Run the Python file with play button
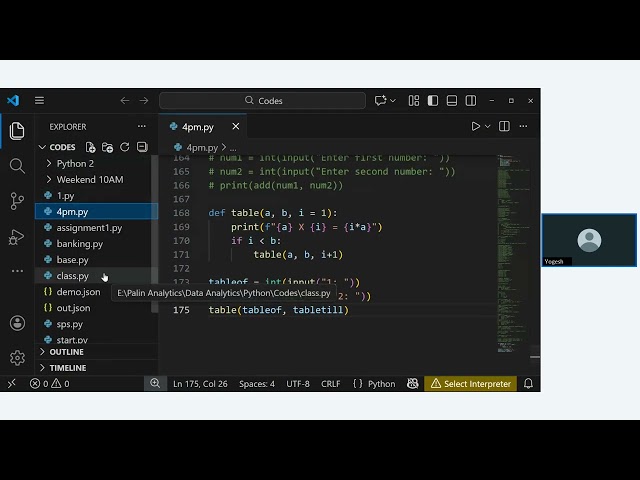 (x=476, y=127)
